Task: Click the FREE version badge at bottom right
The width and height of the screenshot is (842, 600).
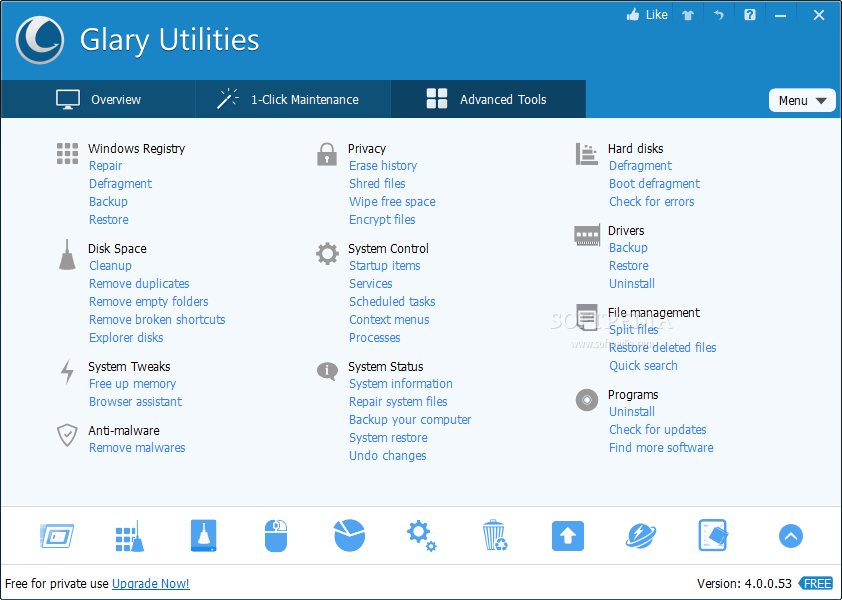Action: [816, 583]
